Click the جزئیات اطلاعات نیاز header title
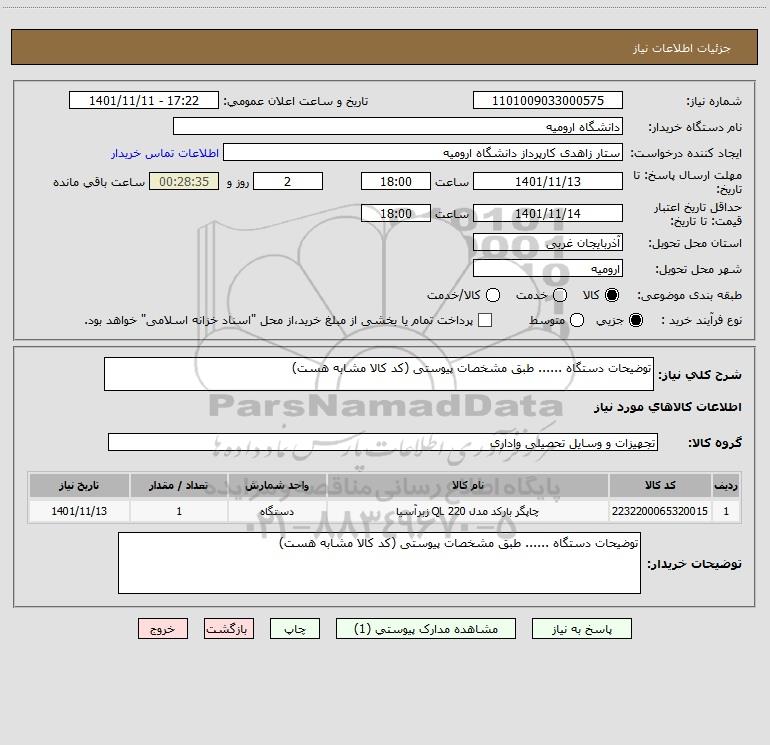Image resolution: width=770 pixels, height=745 pixels. click(x=682, y=48)
